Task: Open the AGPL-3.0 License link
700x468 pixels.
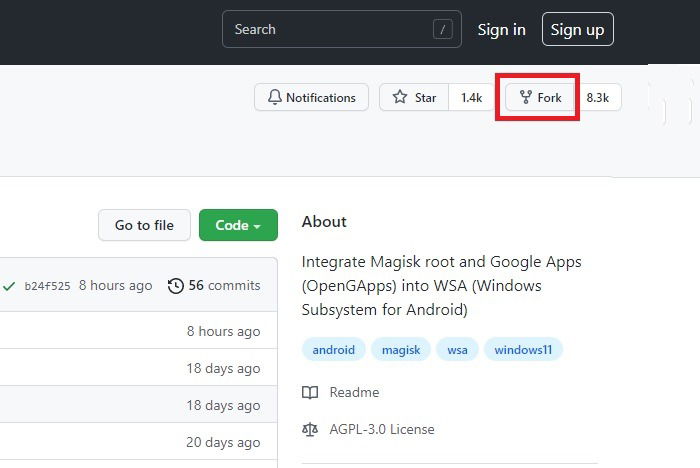Action: [382, 430]
